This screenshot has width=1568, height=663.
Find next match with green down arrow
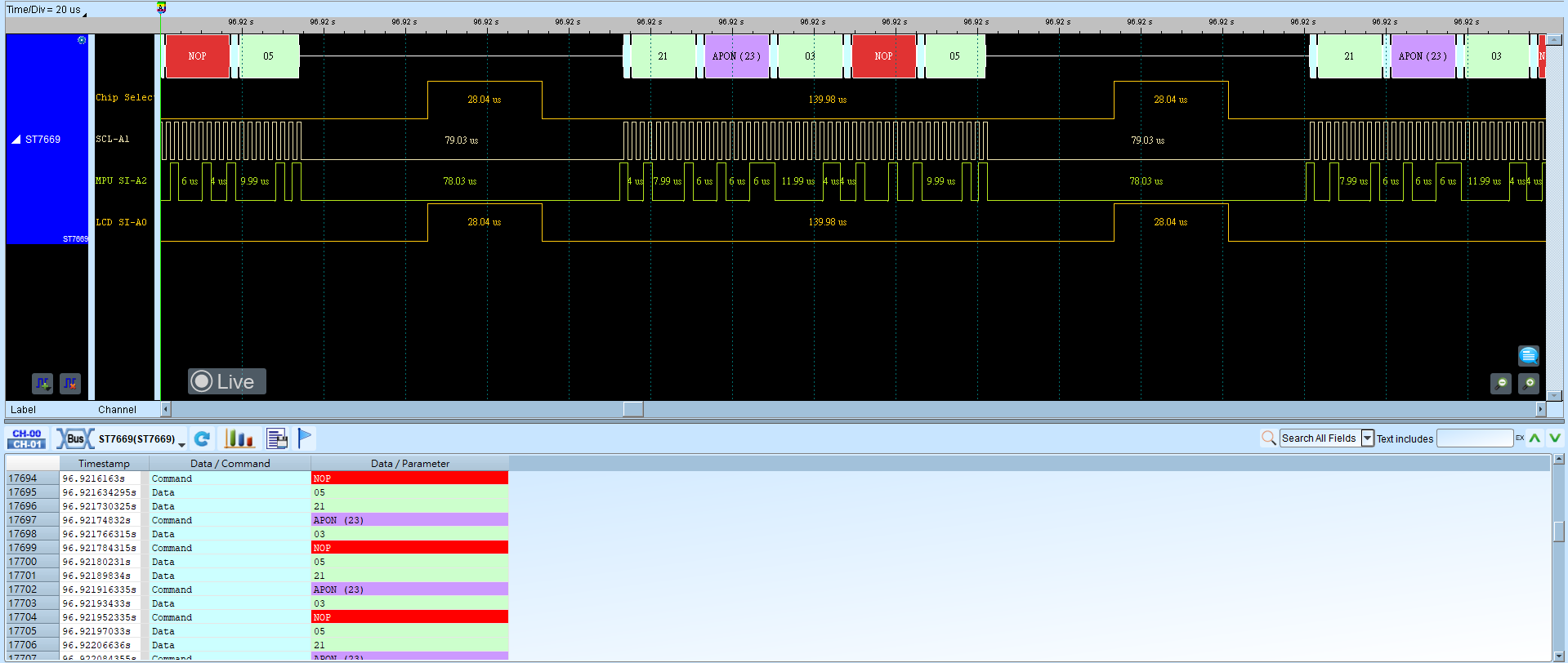(x=1555, y=438)
